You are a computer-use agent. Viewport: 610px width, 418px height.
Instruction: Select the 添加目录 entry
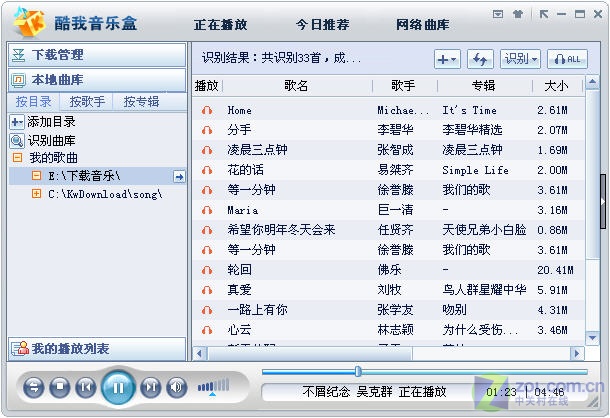pyautogui.click(x=51, y=122)
